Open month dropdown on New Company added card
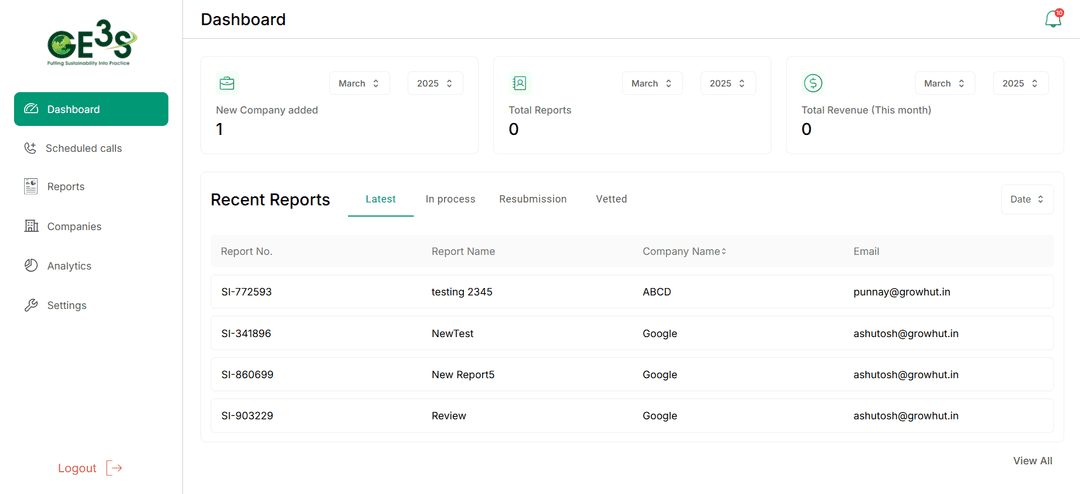Viewport: 1080px width, 494px height. coord(360,83)
